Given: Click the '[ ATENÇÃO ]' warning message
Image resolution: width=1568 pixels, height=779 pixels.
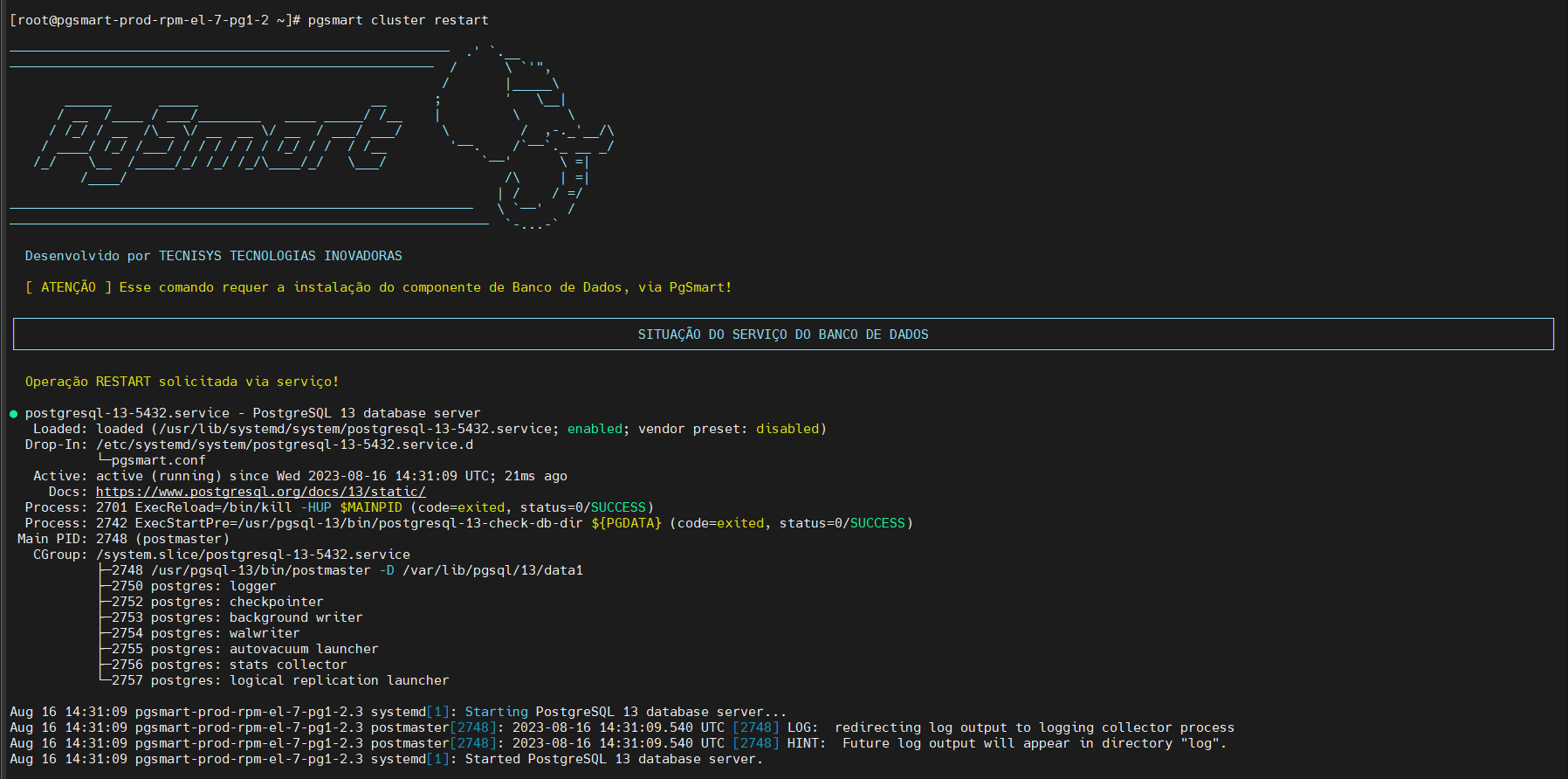Looking at the screenshot, I should (x=378, y=287).
